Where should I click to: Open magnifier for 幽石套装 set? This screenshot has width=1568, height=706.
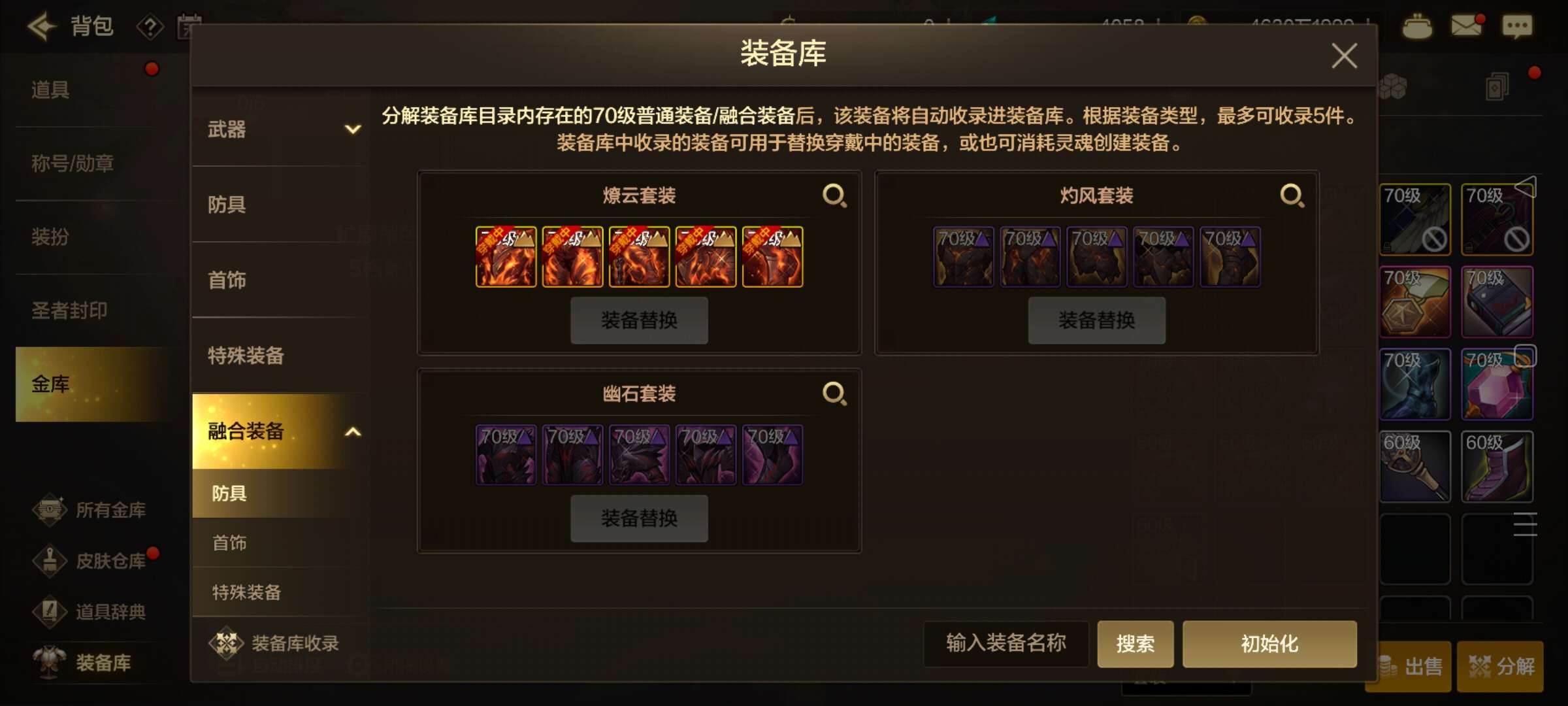(x=834, y=394)
